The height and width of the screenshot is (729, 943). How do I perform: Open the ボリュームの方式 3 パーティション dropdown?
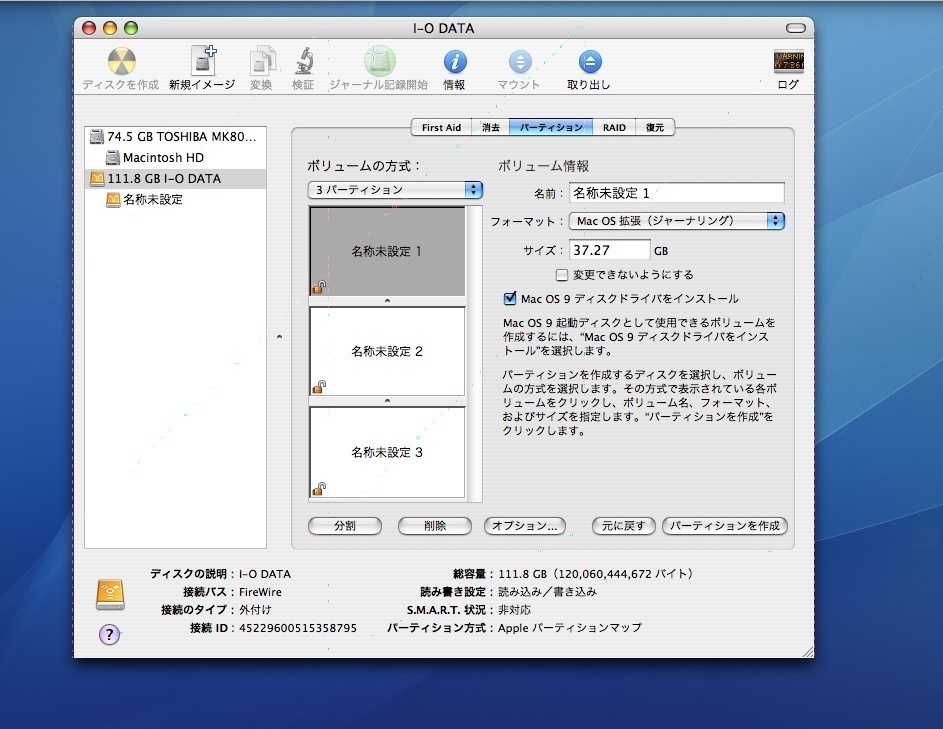395,190
